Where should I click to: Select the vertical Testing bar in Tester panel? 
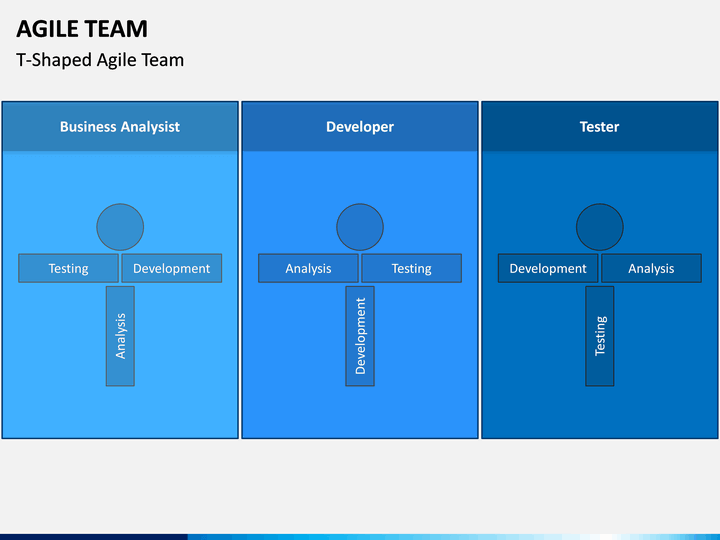coord(600,336)
